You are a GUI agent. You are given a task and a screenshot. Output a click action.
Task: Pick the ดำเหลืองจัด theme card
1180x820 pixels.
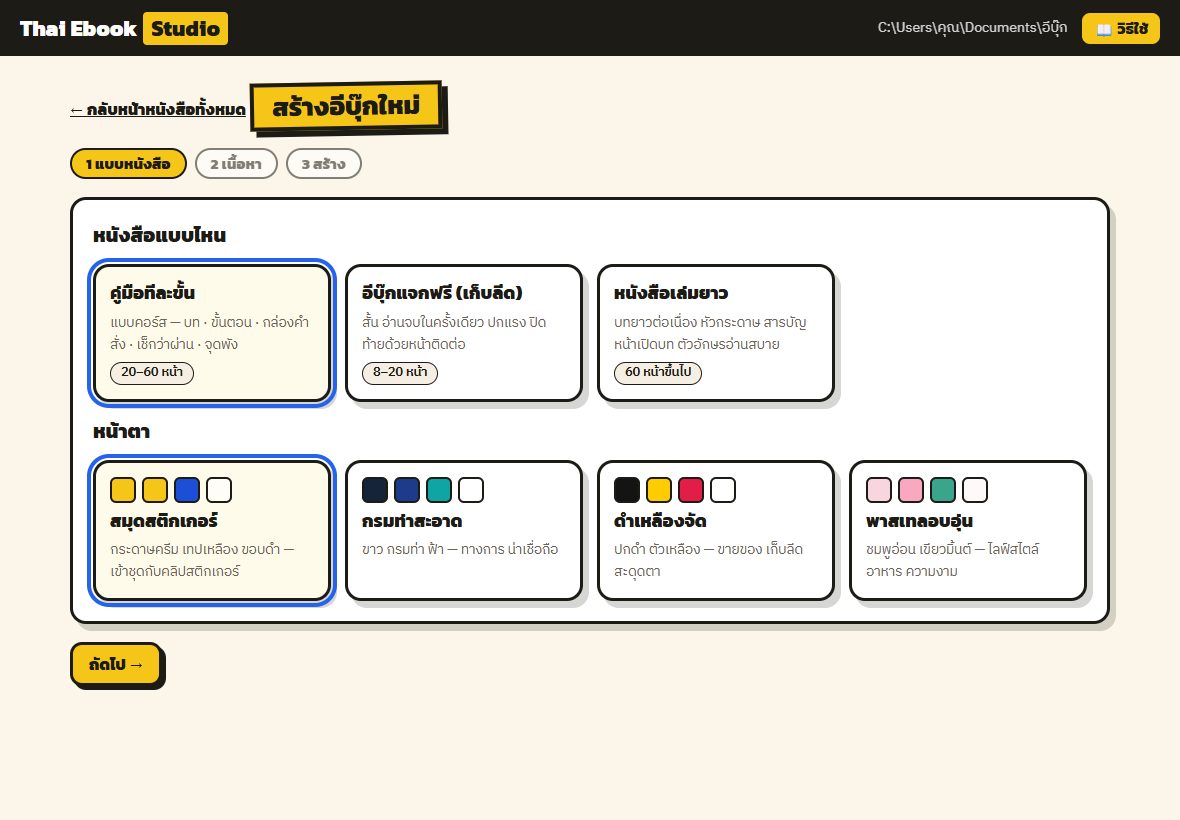[x=716, y=530]
